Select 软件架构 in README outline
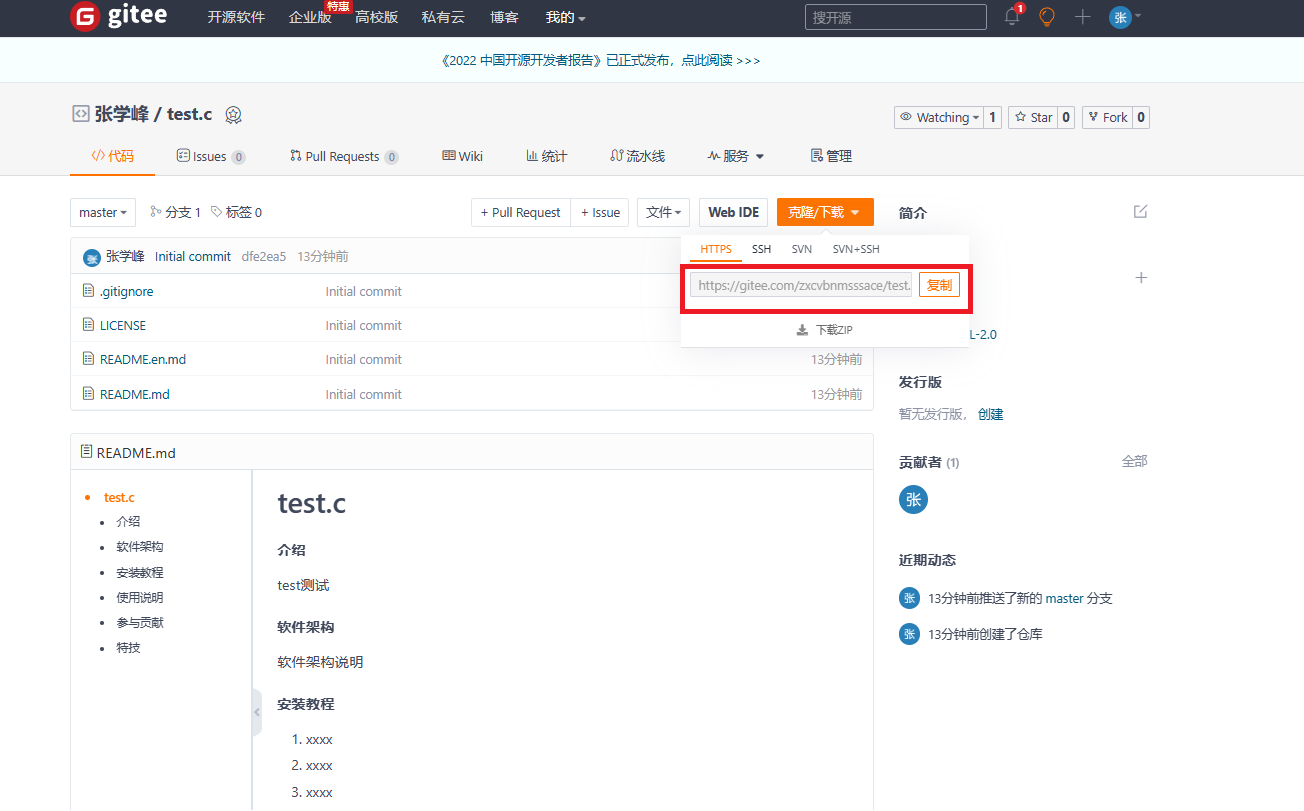 tap(140, 547)
